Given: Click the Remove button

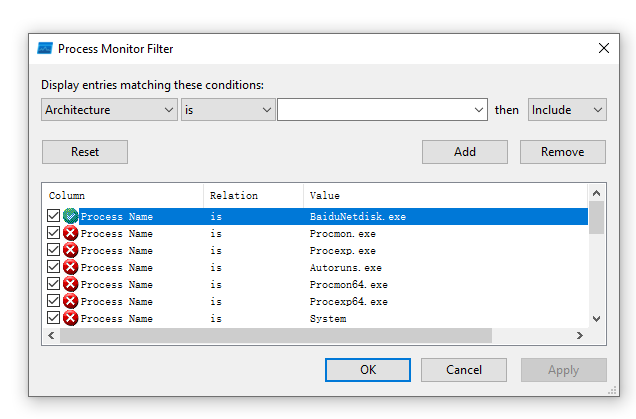Looking at the screenshot, I should click(x=563, y=152).
